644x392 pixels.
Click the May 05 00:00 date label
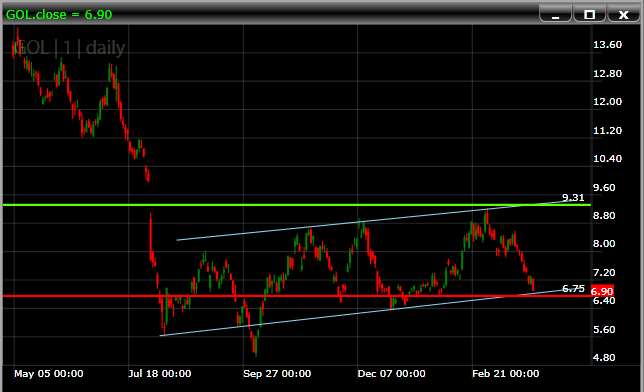click(x=48, y=374)
